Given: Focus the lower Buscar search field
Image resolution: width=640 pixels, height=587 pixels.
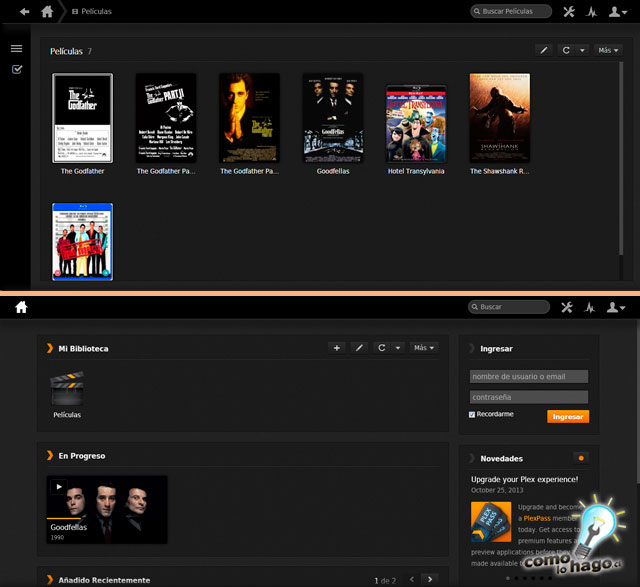Looking at the screenshot, I should [x=509, y=307].
